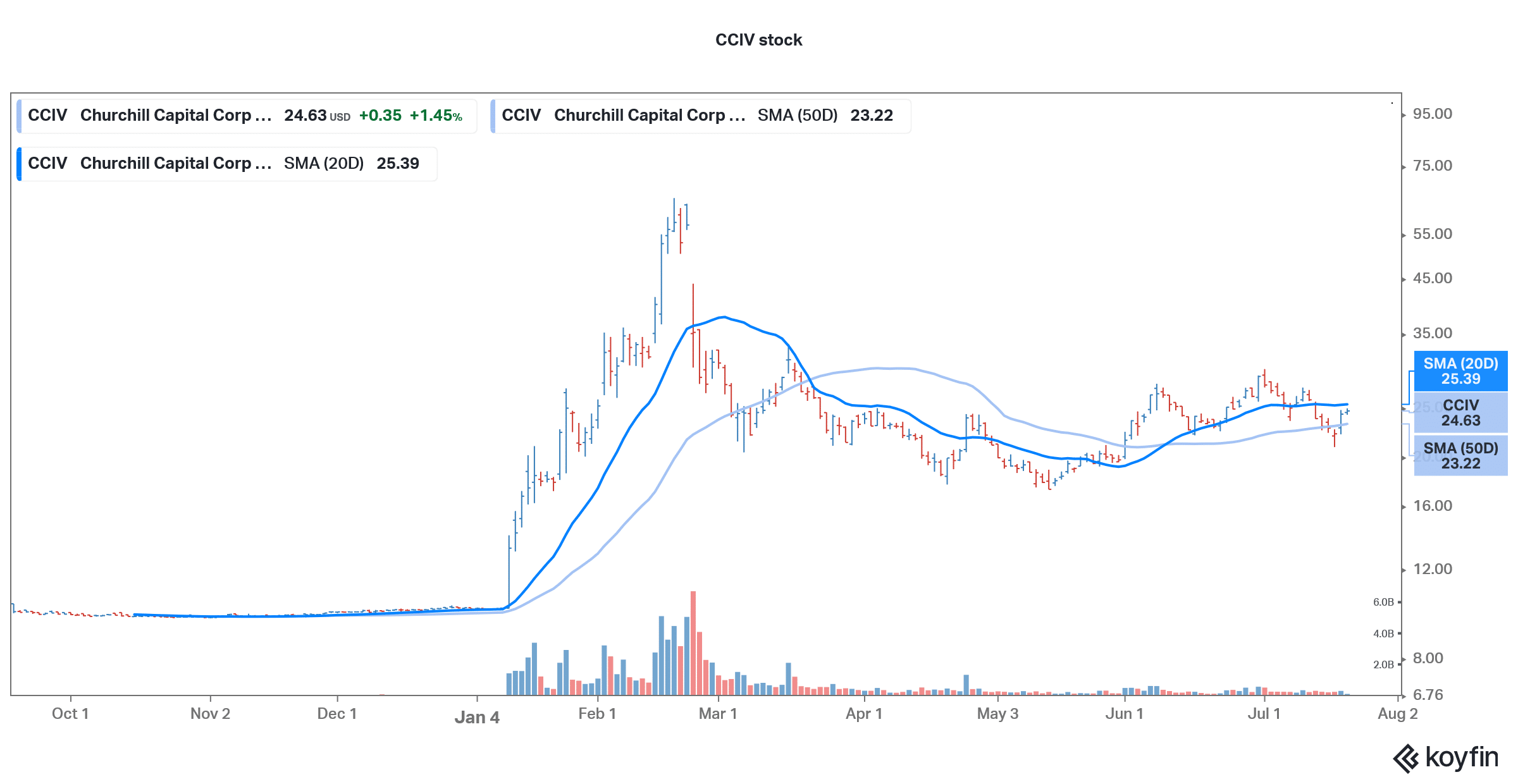Click the 'Mar 1' date axis label
This screenshot has width=1518, height=784.
coord(718,714)
